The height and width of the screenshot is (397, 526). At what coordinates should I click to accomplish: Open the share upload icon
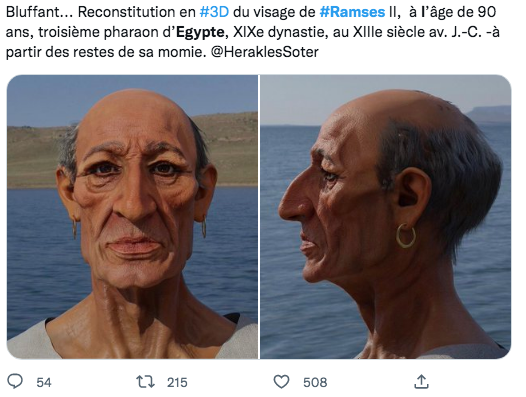[421, 382]
